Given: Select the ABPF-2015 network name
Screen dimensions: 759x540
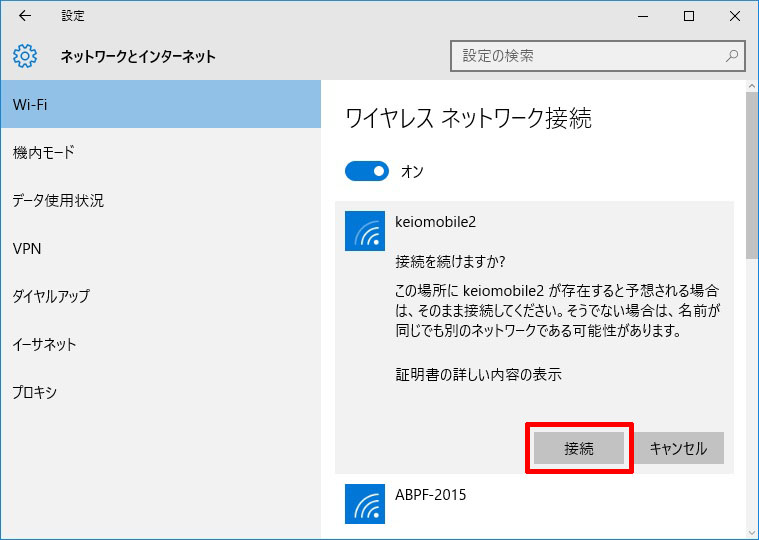Looking at the screenshot, I should click(x=430, y=495).
